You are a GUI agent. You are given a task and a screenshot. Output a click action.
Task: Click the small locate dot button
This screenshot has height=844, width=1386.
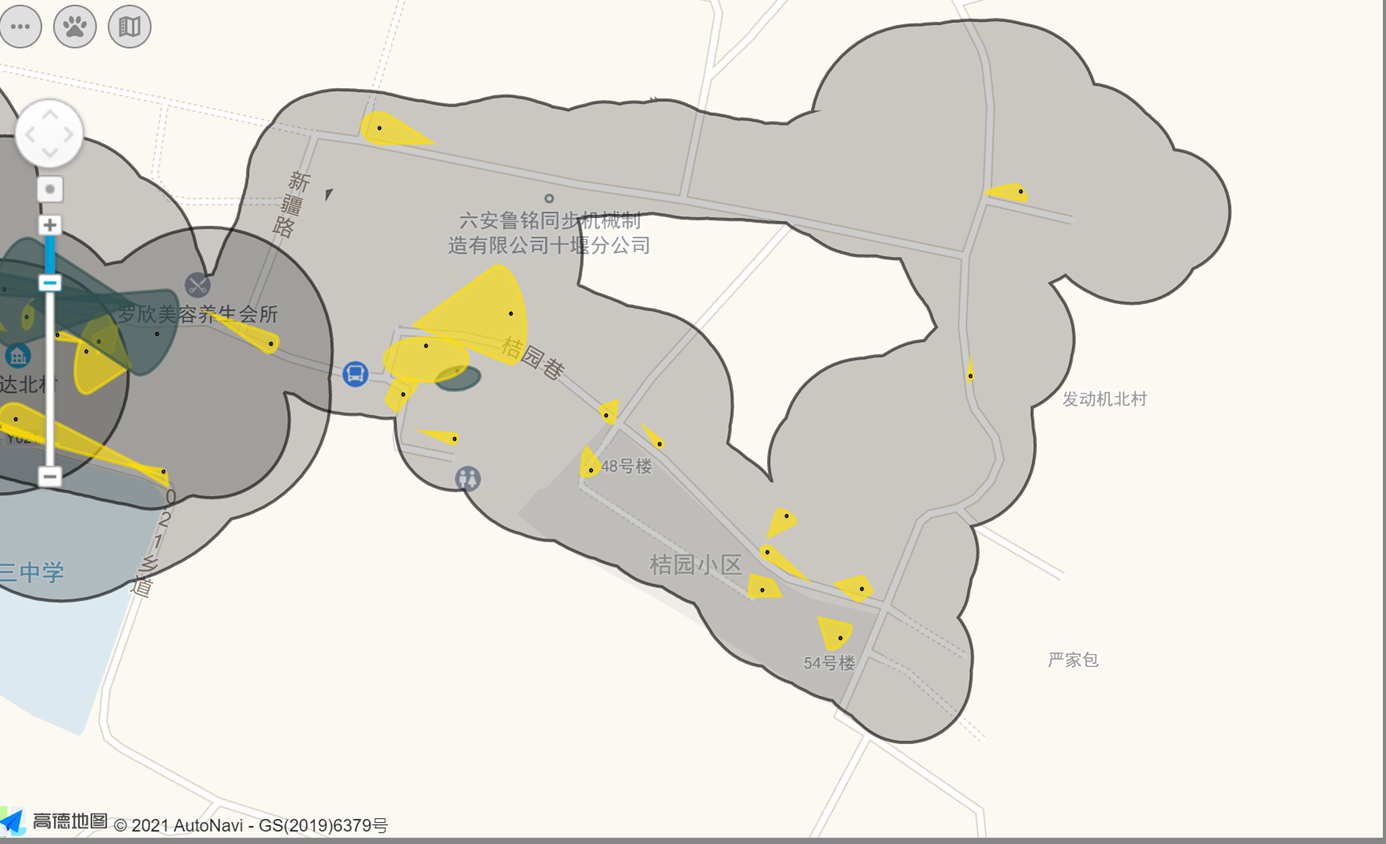(x=50, y=189)
